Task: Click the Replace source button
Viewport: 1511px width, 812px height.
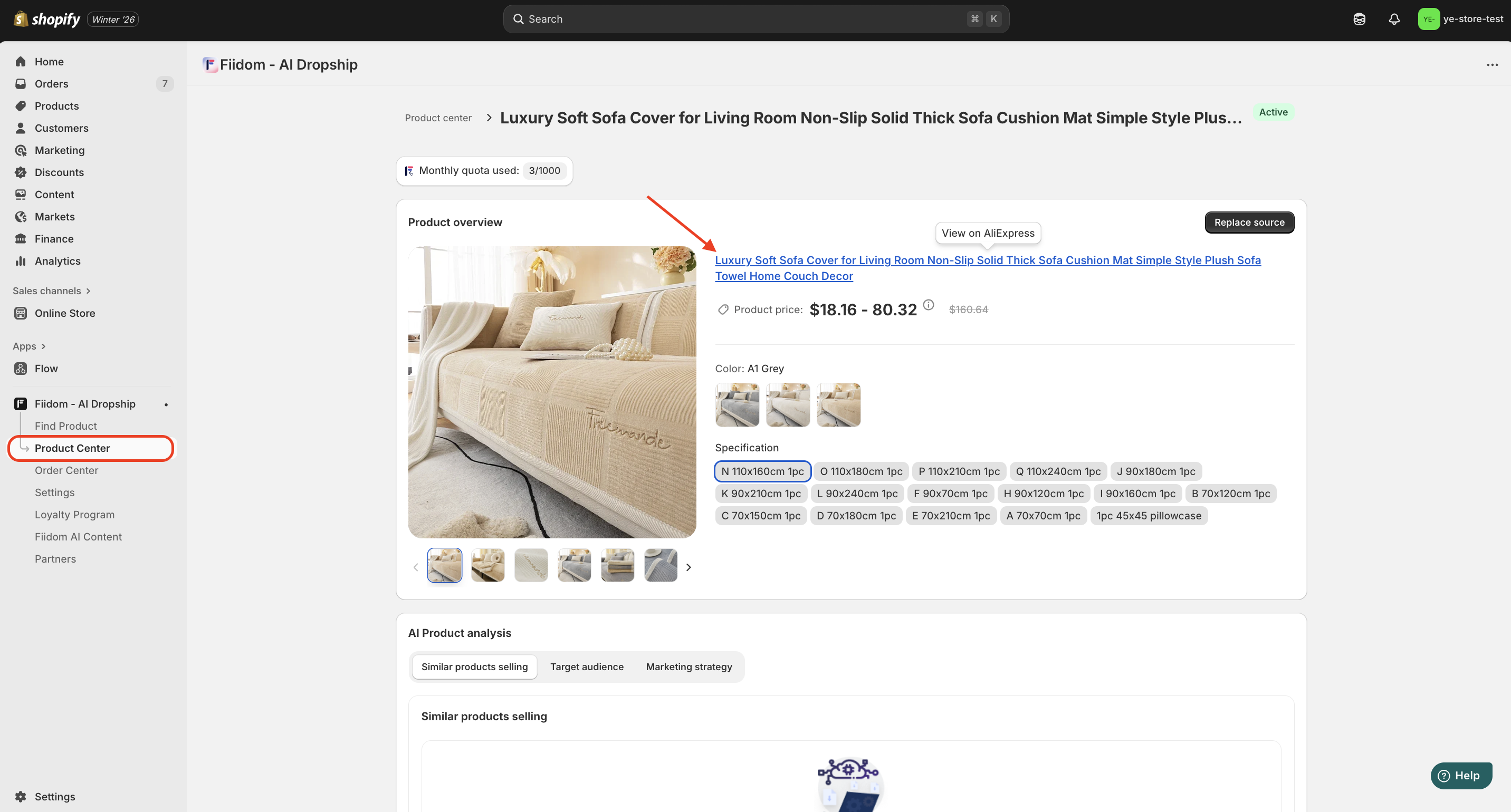Action: click(1248, 222)
